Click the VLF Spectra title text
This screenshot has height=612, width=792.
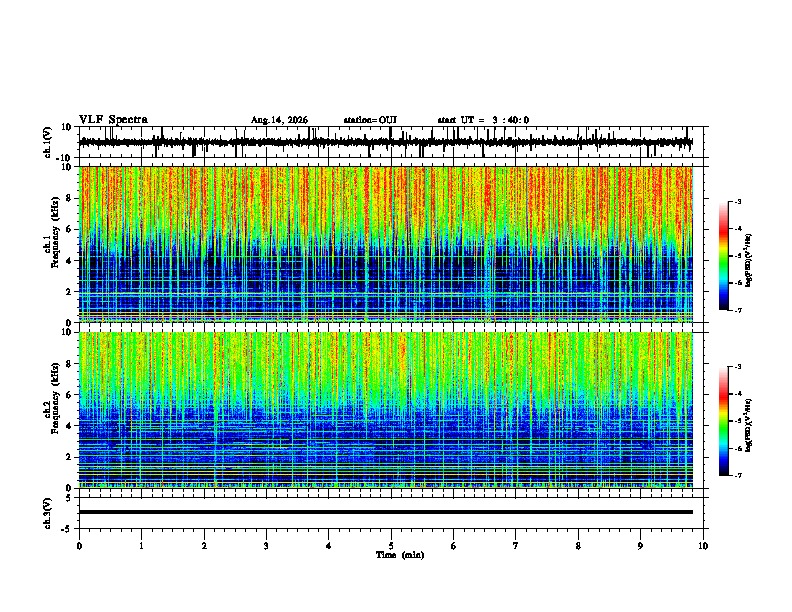tap(113, 120)
